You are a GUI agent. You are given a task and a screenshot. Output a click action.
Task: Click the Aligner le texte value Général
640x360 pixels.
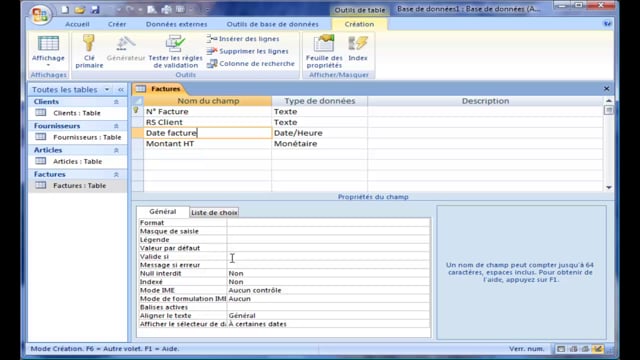(x=329, y=316)
